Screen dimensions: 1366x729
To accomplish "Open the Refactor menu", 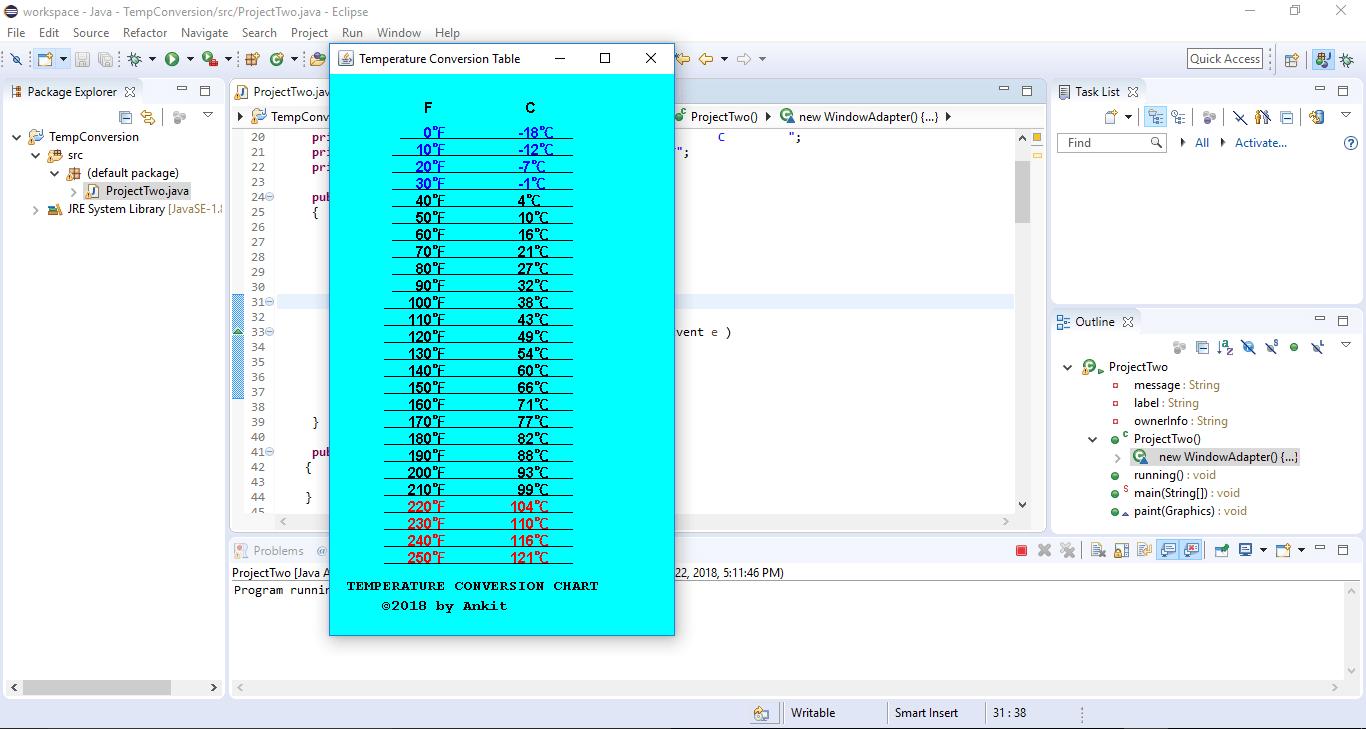I will 145,33.
